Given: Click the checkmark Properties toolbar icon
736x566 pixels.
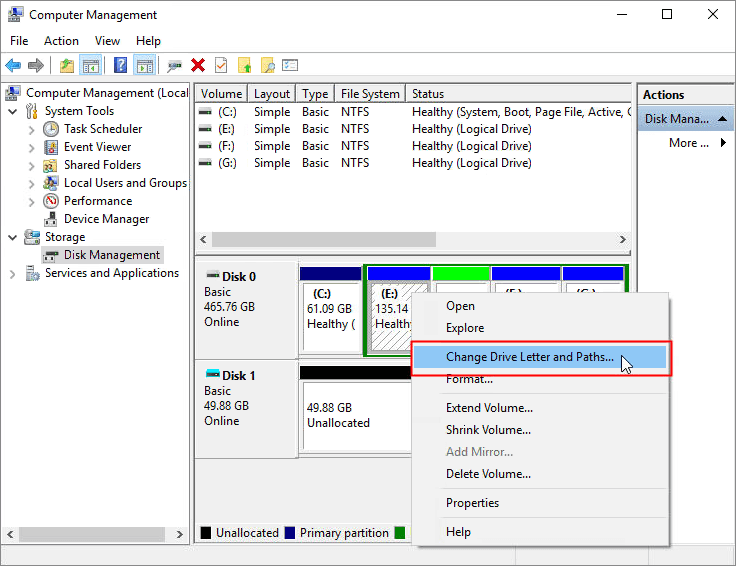Looking at the screenshot, I should tap(221, 65).
